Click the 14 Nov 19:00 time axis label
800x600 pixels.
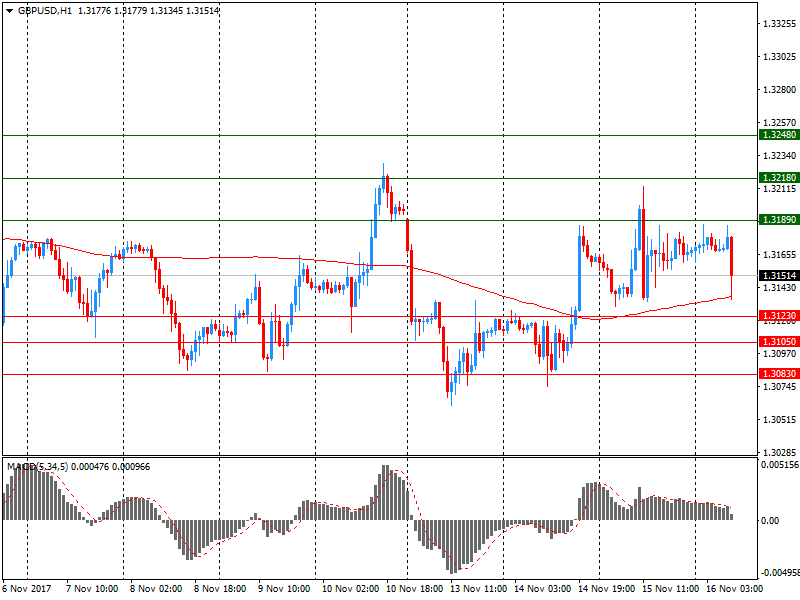(x=606, y=589)
